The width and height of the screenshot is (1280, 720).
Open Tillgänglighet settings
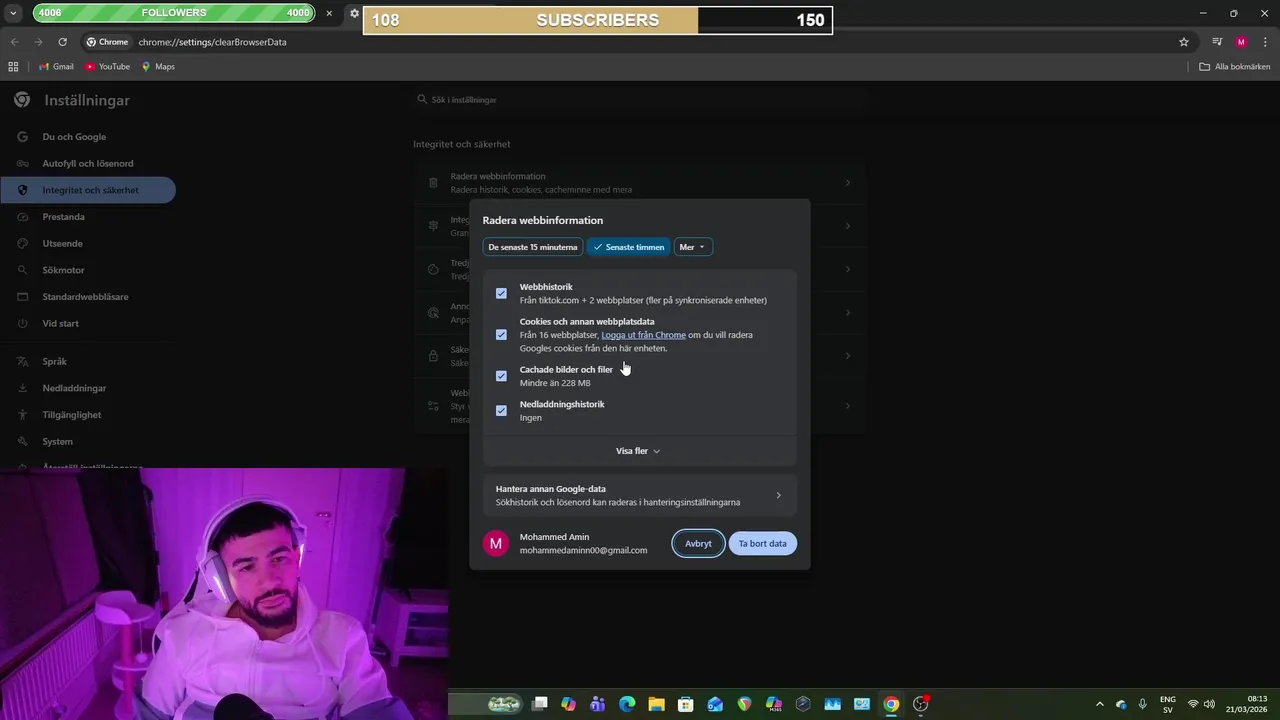click(71, 415)
